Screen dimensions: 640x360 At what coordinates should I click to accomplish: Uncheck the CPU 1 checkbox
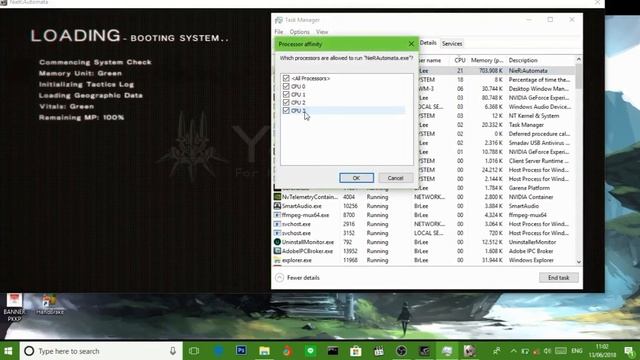click(x=286, y=94)
